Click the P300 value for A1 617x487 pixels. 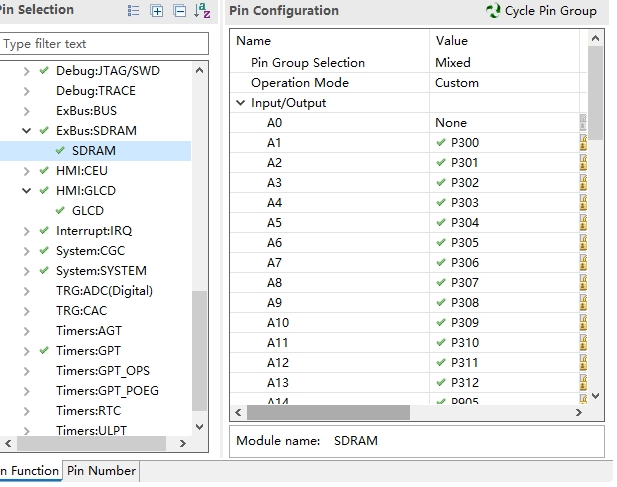[x=465, y=143]
